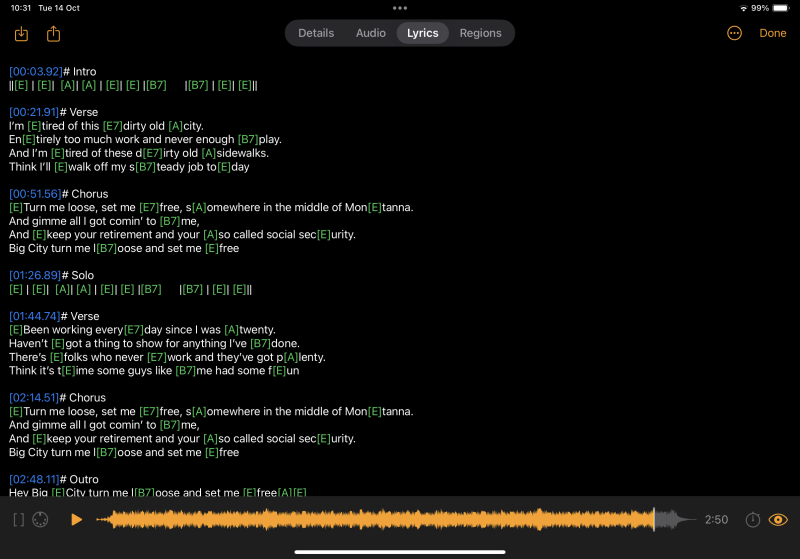Select the Lyrics tab

423,33
